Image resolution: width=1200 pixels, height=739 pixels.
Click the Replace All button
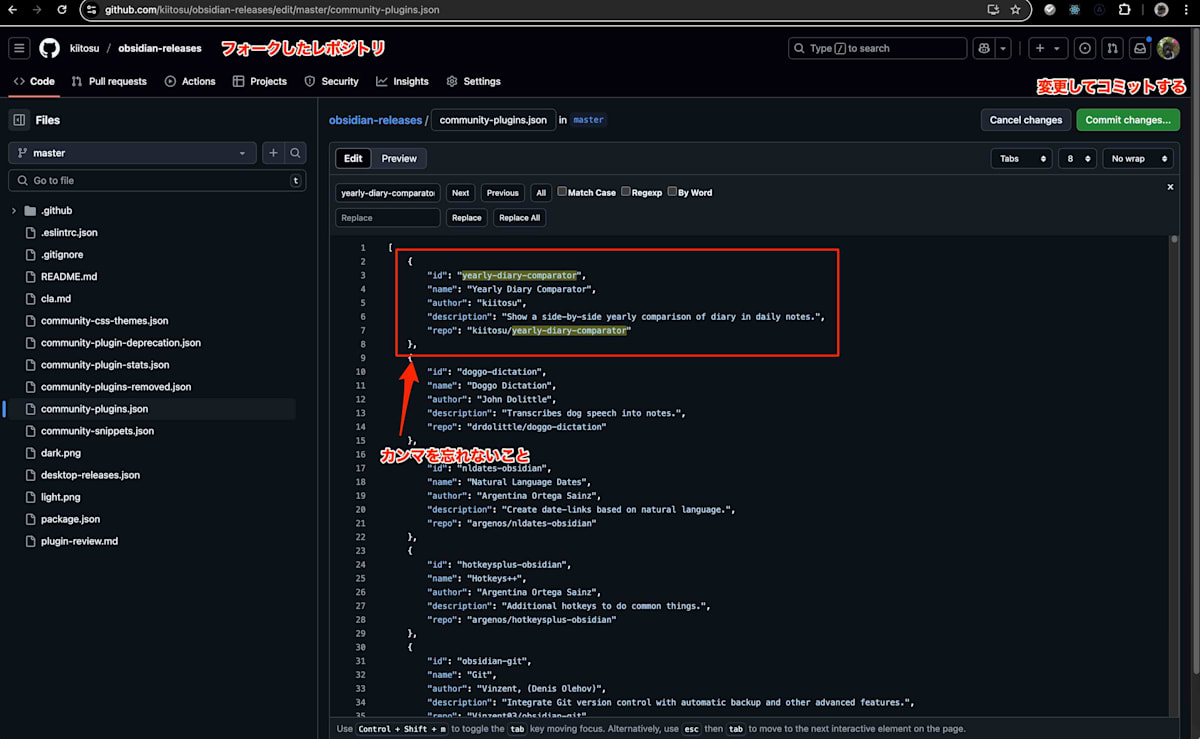(519, 218)
